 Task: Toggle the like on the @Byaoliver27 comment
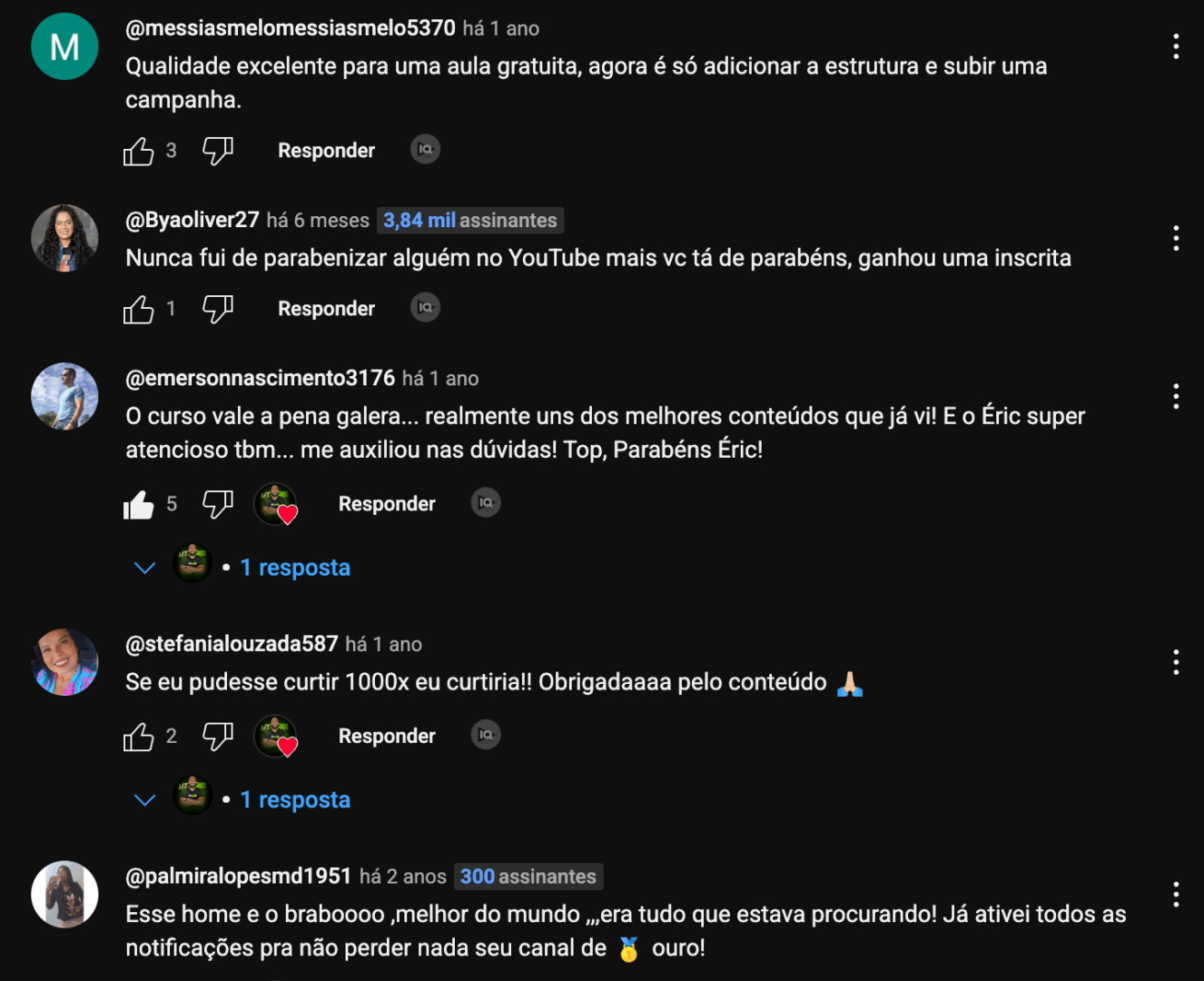point(139,309)
